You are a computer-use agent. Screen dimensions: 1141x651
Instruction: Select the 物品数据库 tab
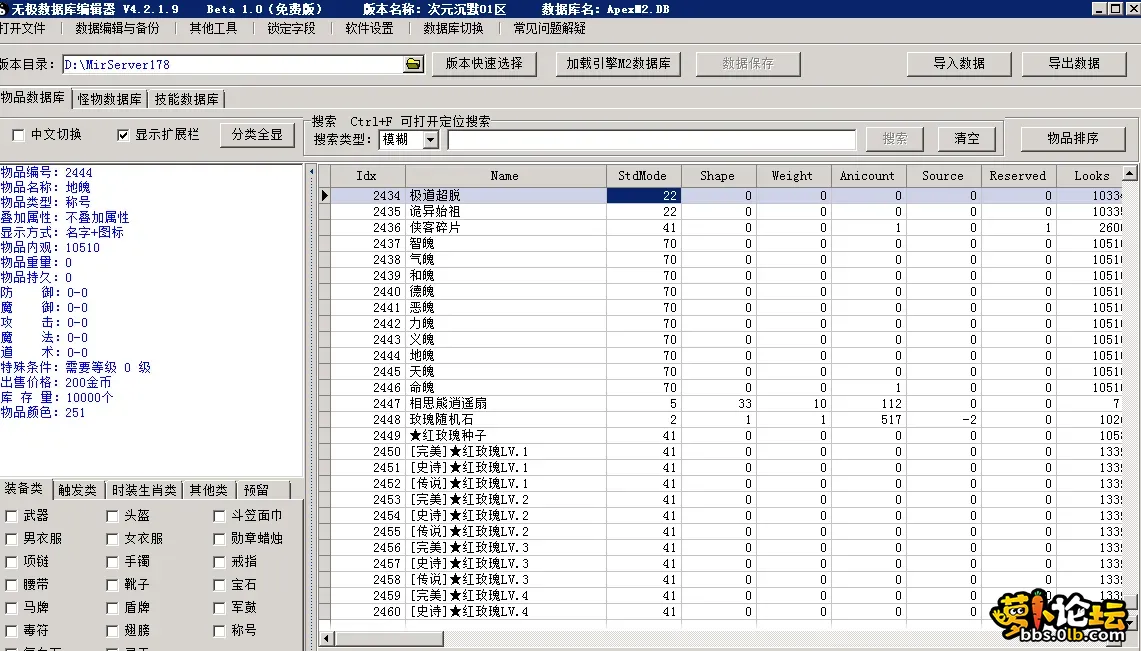[x=33, y=97]
